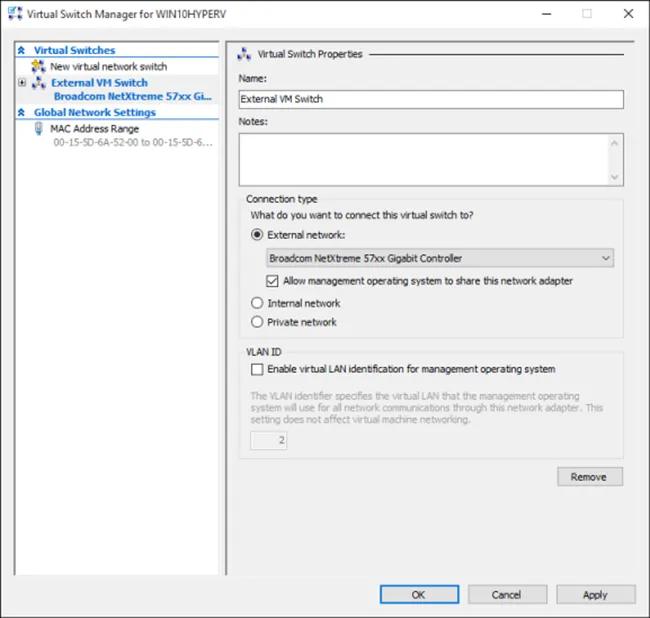Enable virtual LAN identification checkbox
Screen dimensions: 650x618
[258, 369]
